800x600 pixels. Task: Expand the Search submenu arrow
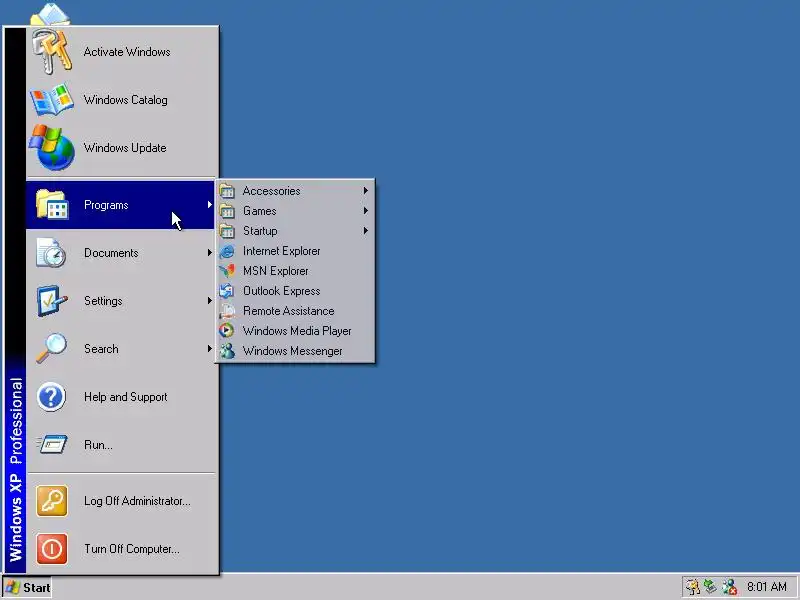click(209, 348)
